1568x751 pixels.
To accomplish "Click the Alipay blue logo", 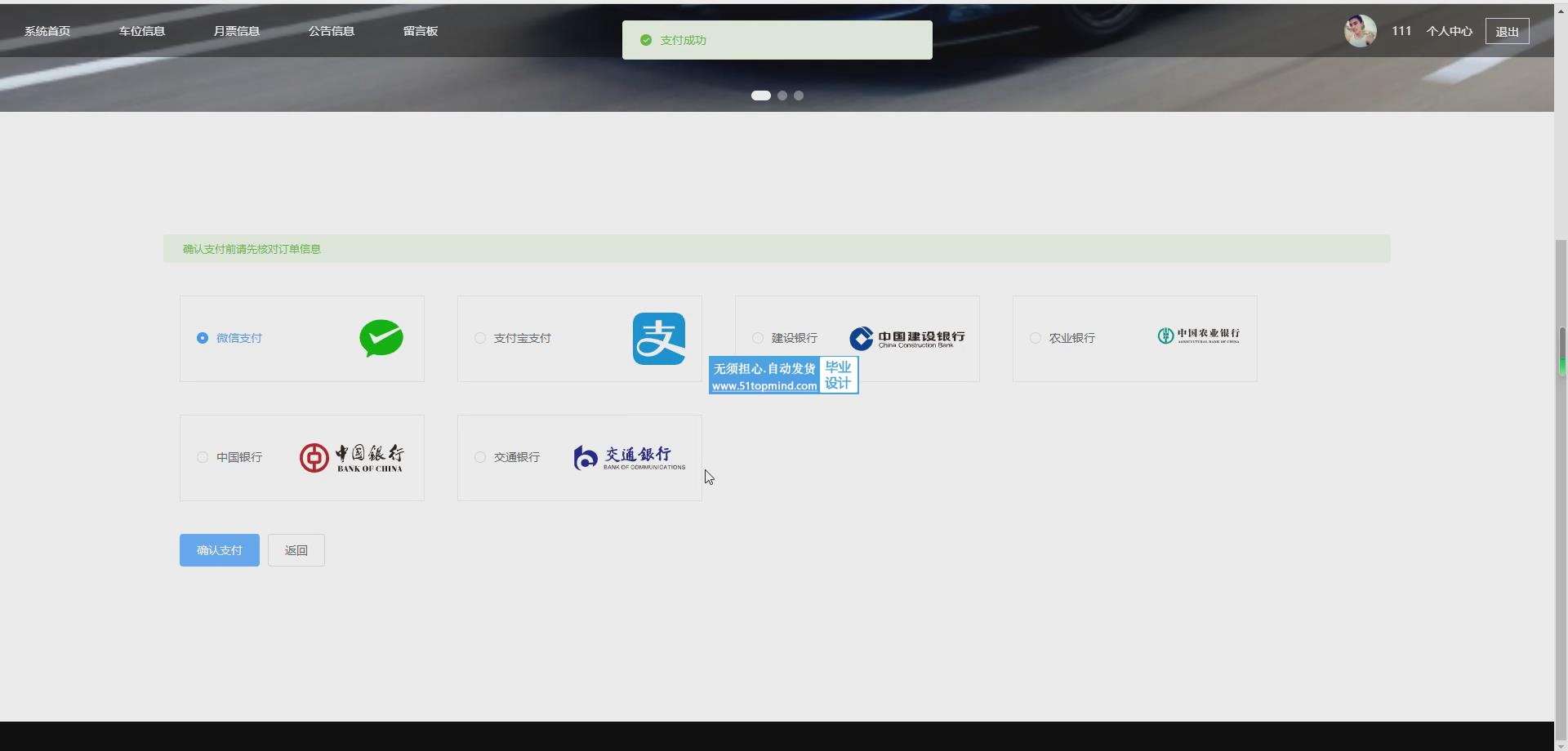I will (x=658, y=338).
